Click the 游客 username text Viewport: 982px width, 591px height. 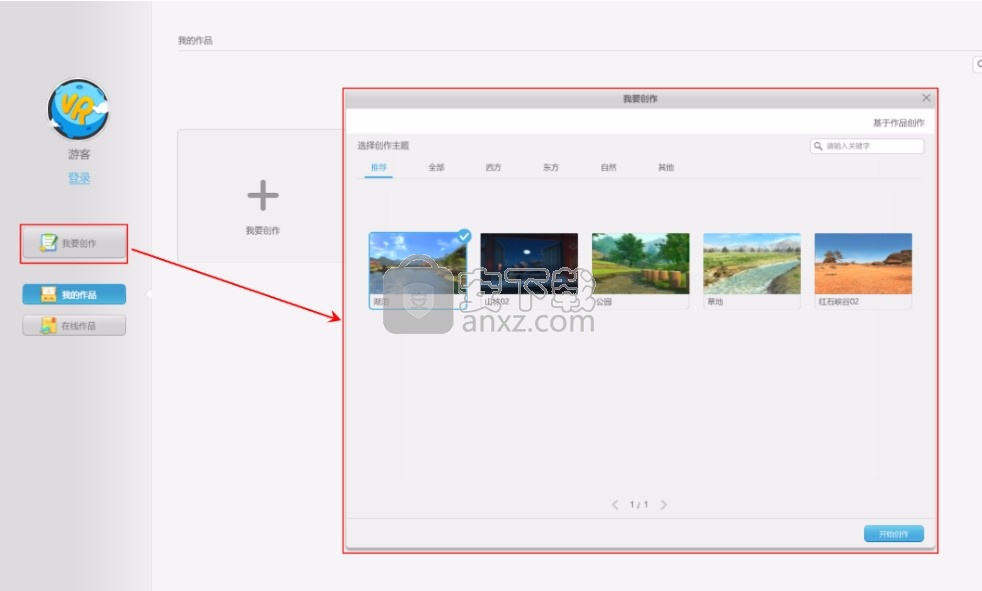tap(79, 154)
